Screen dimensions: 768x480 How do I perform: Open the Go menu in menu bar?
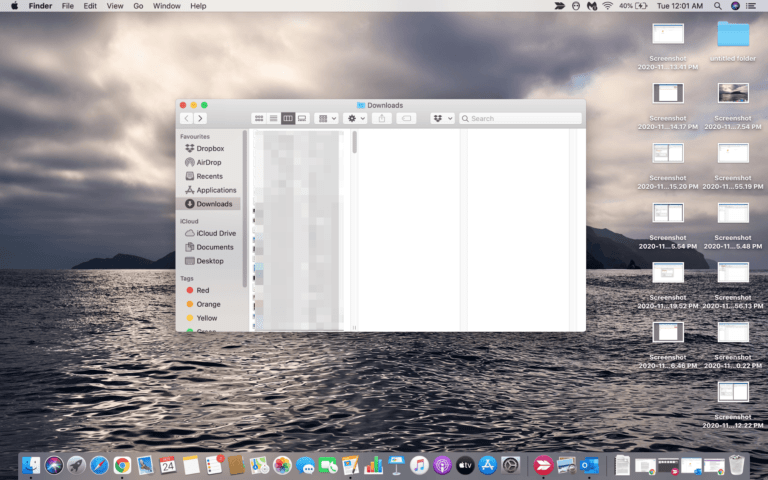tap(139, 6)
